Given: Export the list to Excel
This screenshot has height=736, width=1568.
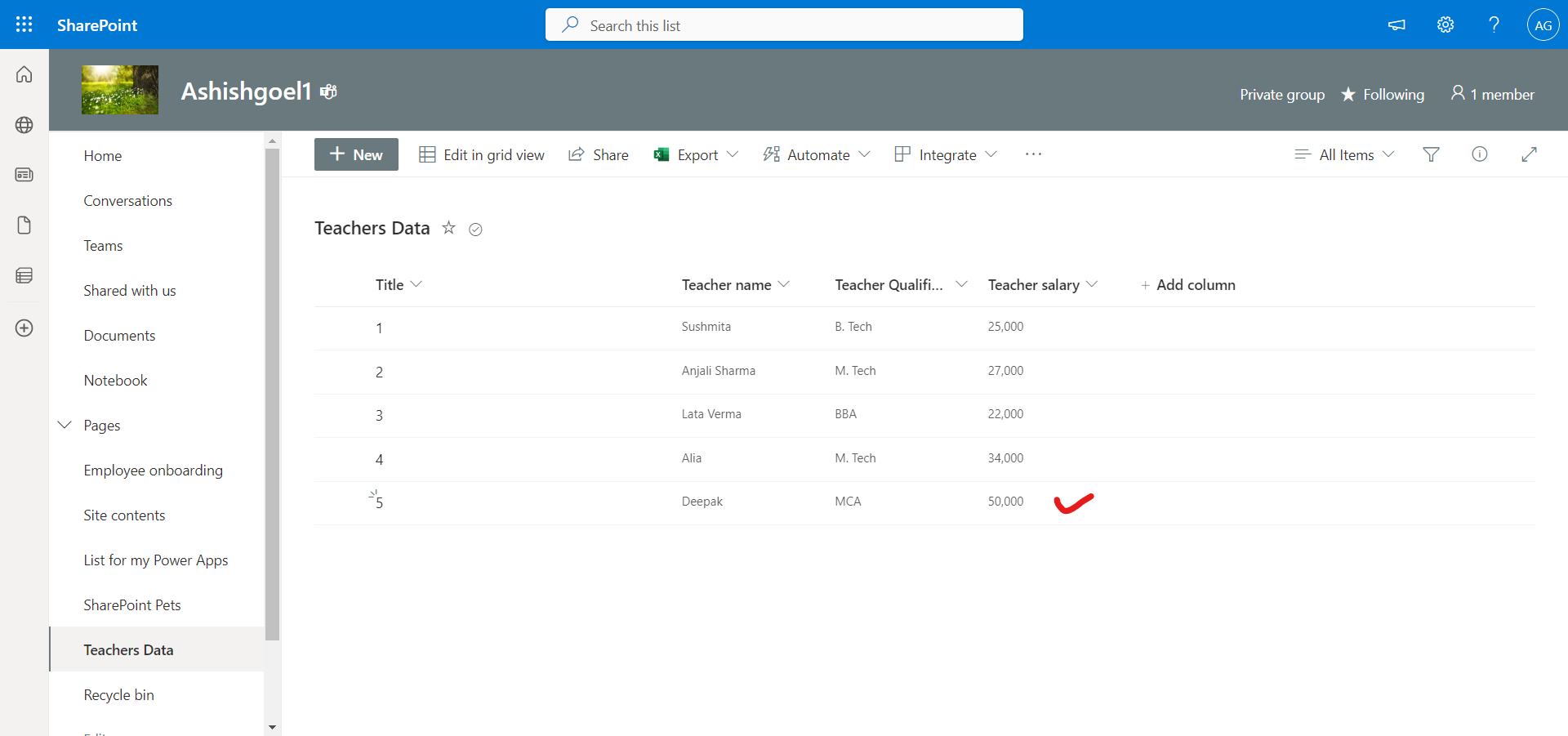Looking at the screenshot, I should (695, 154).
